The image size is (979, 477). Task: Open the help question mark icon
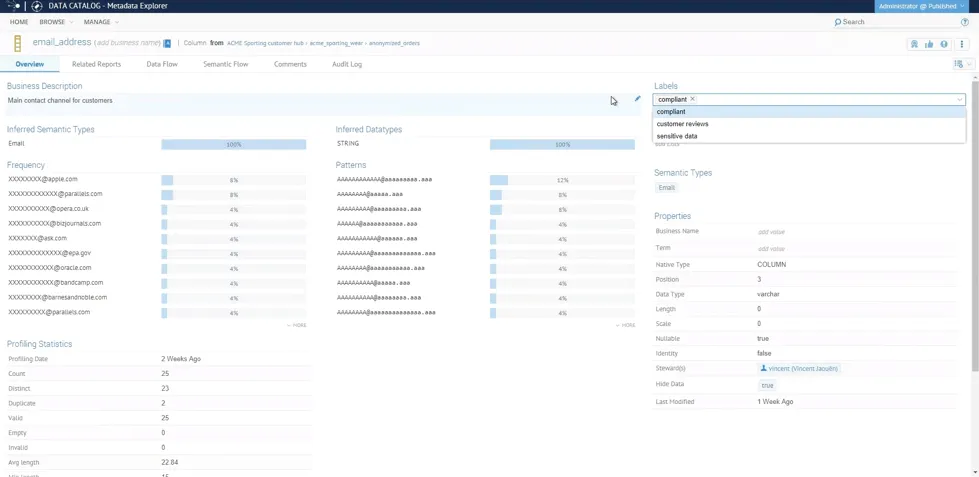click(965, 22)
